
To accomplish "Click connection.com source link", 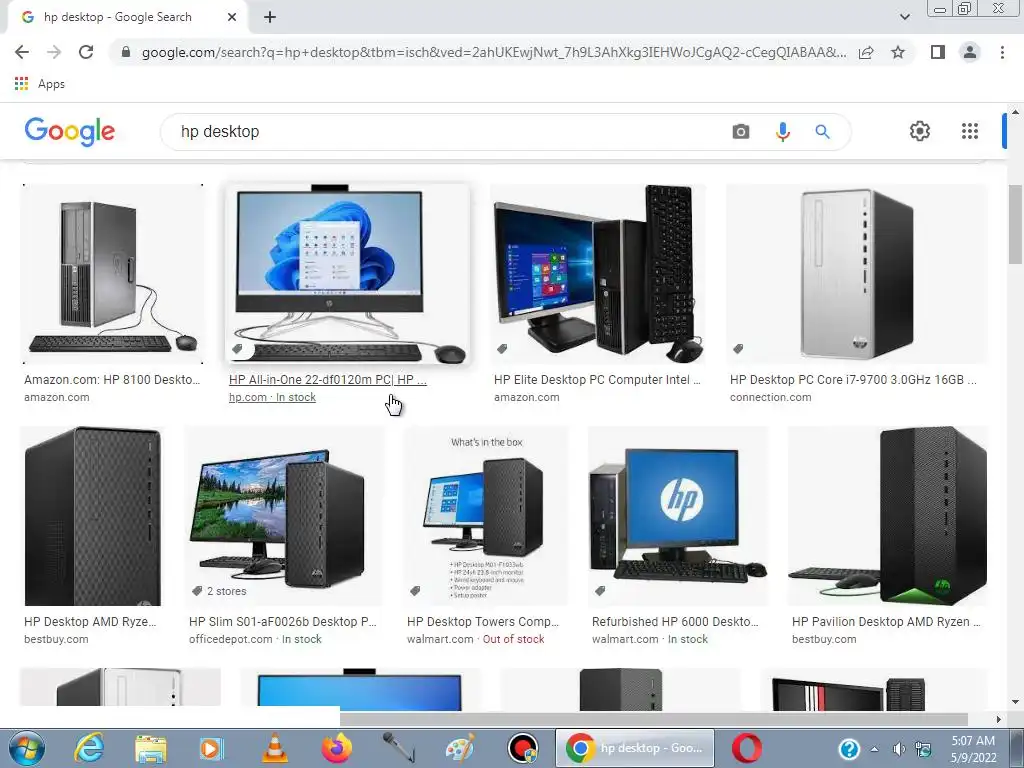I will [771, 397].
